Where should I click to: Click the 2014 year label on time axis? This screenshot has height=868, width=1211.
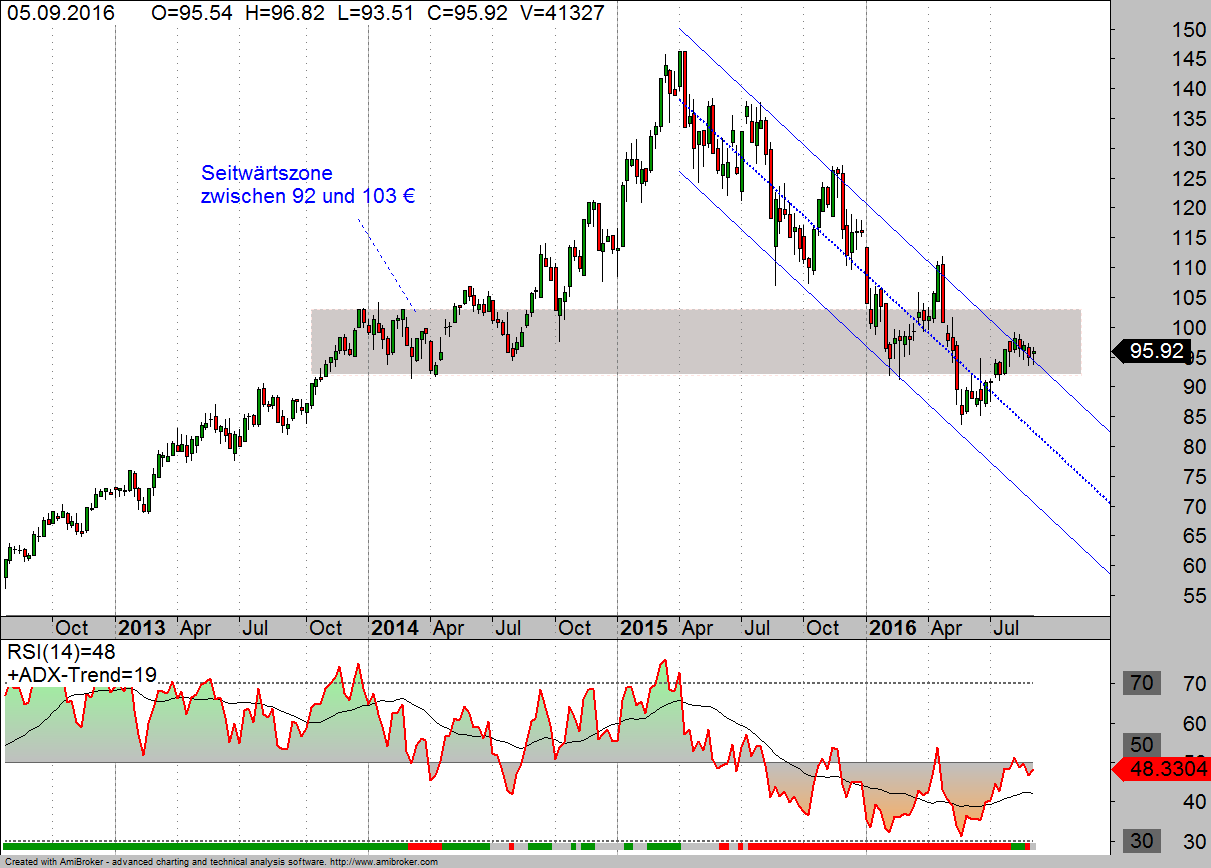pyautogui.click(x=394, y=628)
